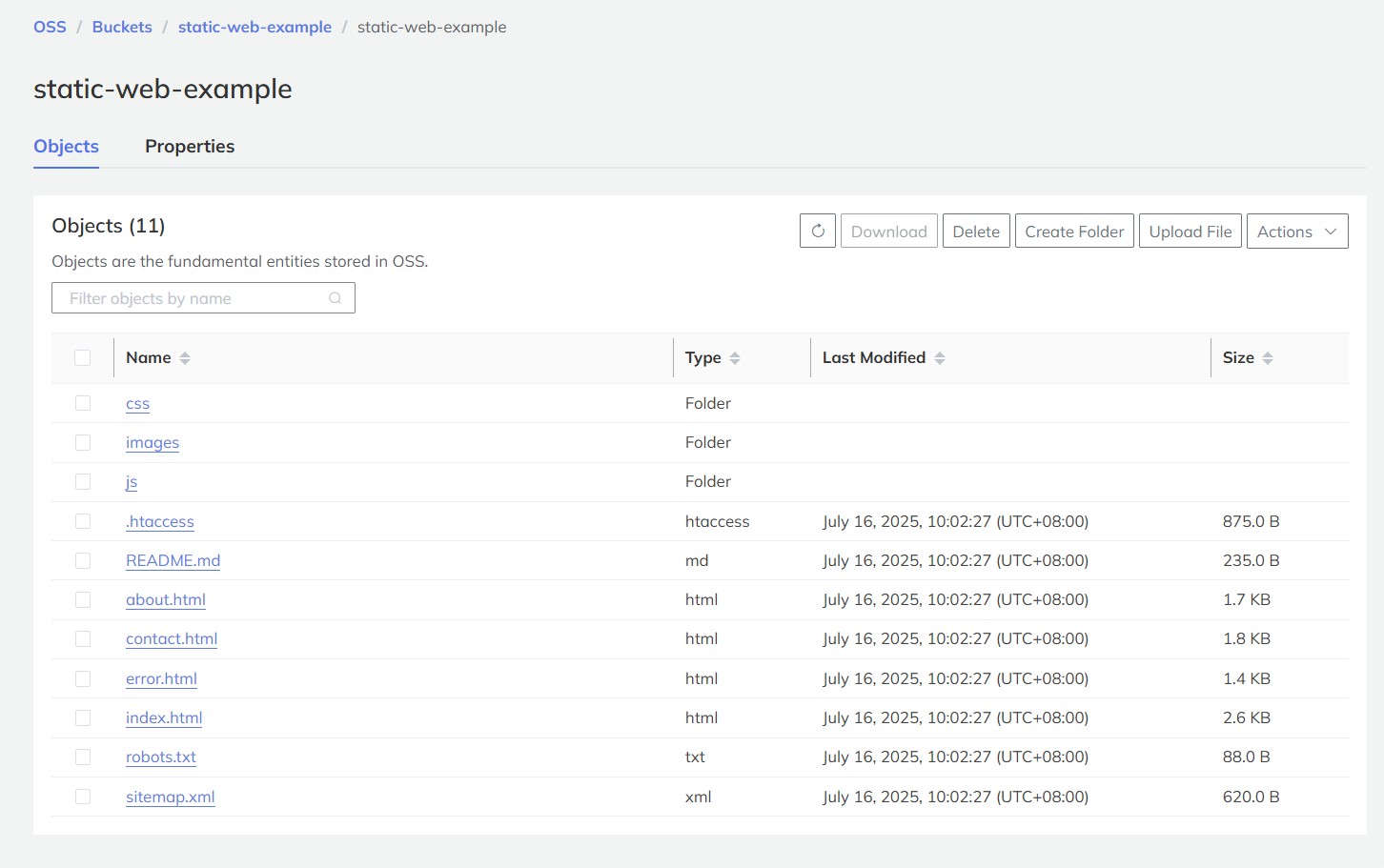Sort objects by Name column arrows

pyautogui.click(x=185, y=358)
